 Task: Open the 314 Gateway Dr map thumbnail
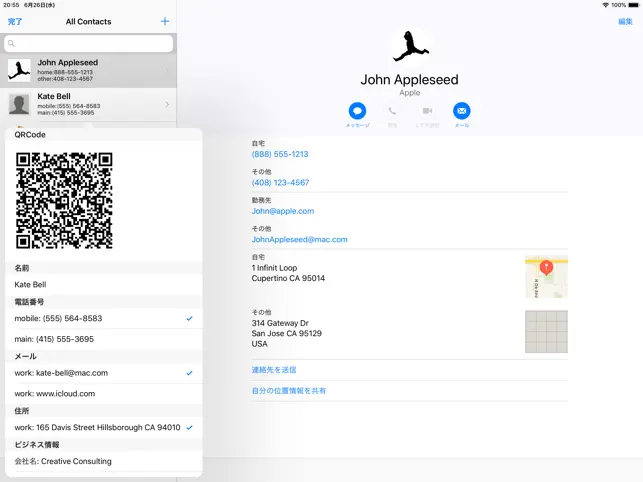click(x=546, y=331)
